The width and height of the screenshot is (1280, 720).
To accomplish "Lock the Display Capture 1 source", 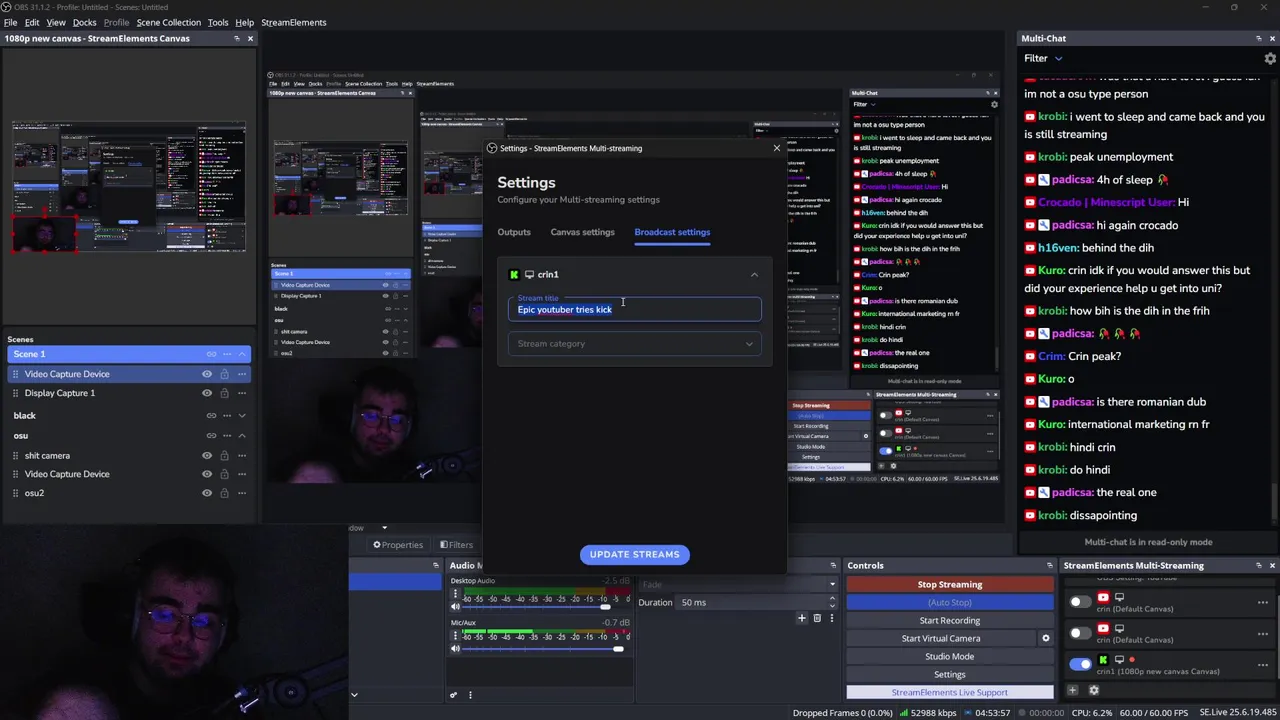I will pos(224,393).
